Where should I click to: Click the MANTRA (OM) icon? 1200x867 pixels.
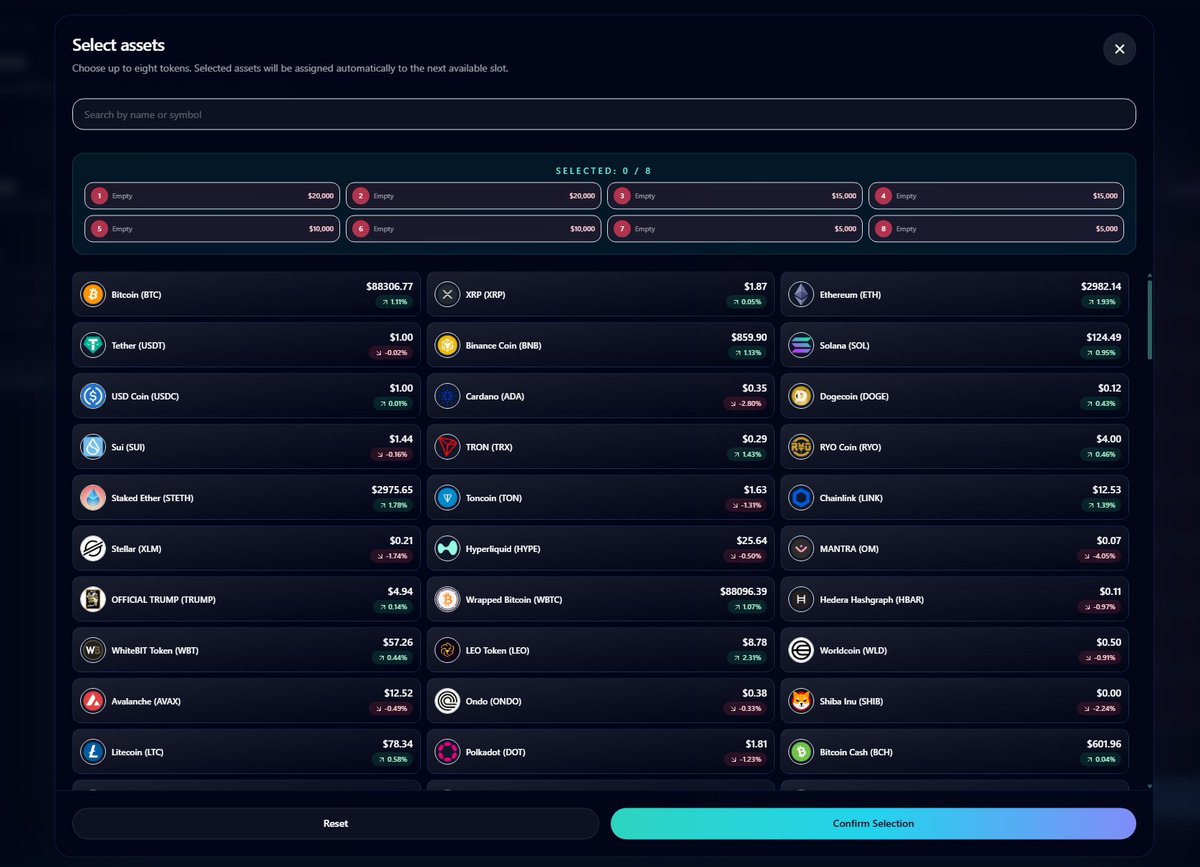tap(801, 549)
